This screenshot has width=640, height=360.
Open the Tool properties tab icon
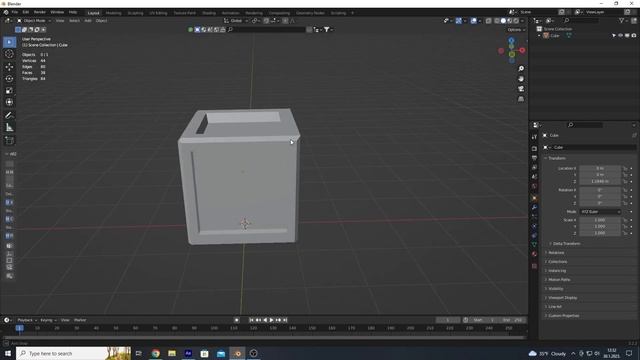pyautogui.click(x=534, y=137)
